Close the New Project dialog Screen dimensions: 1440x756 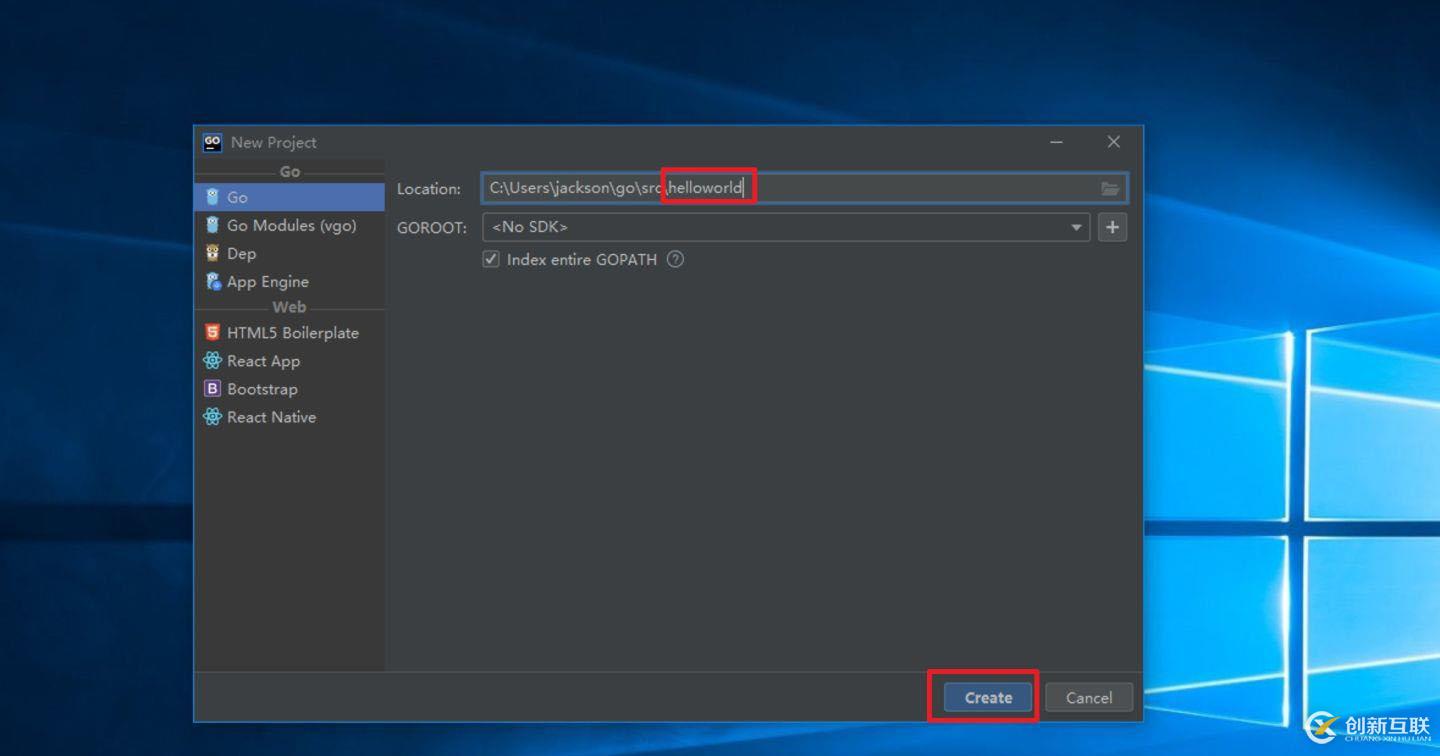point(1113,142)
